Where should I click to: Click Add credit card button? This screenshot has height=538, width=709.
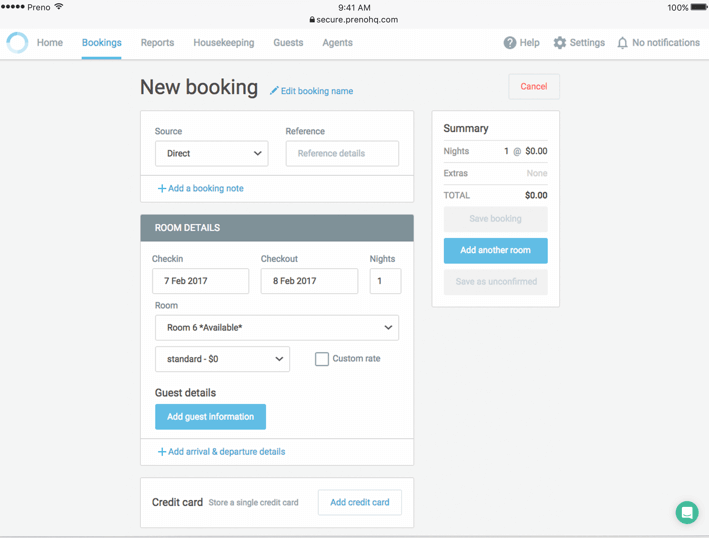click(x=359, y=503)
